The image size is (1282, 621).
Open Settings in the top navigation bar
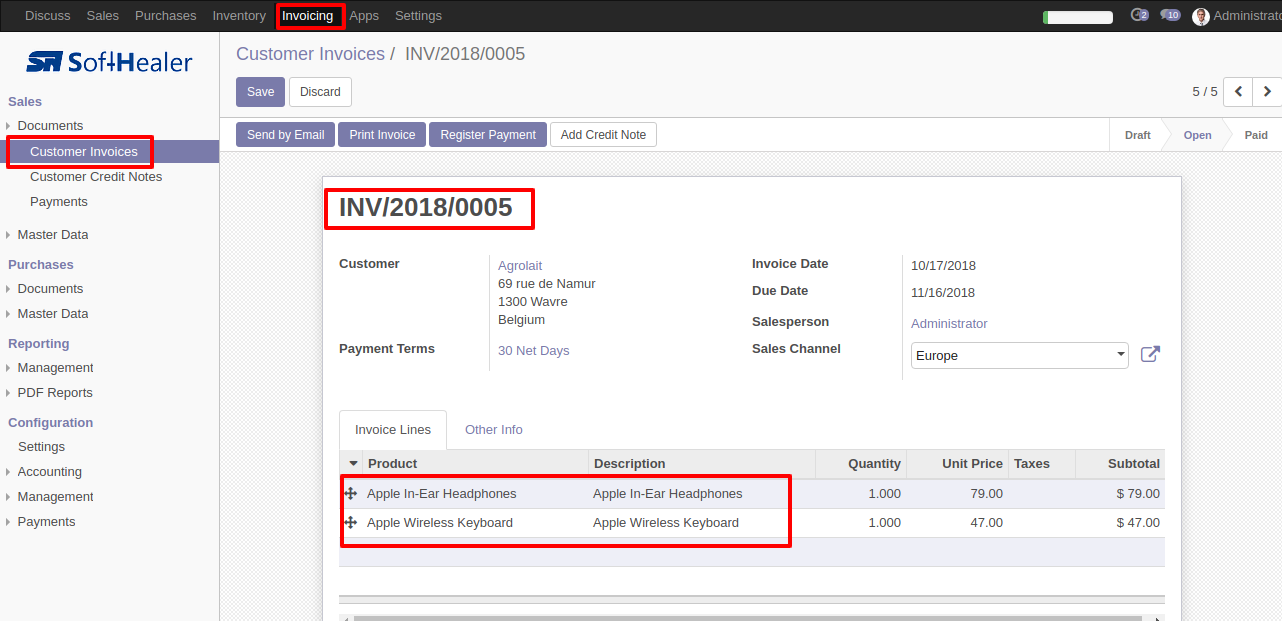coord(418,16)
